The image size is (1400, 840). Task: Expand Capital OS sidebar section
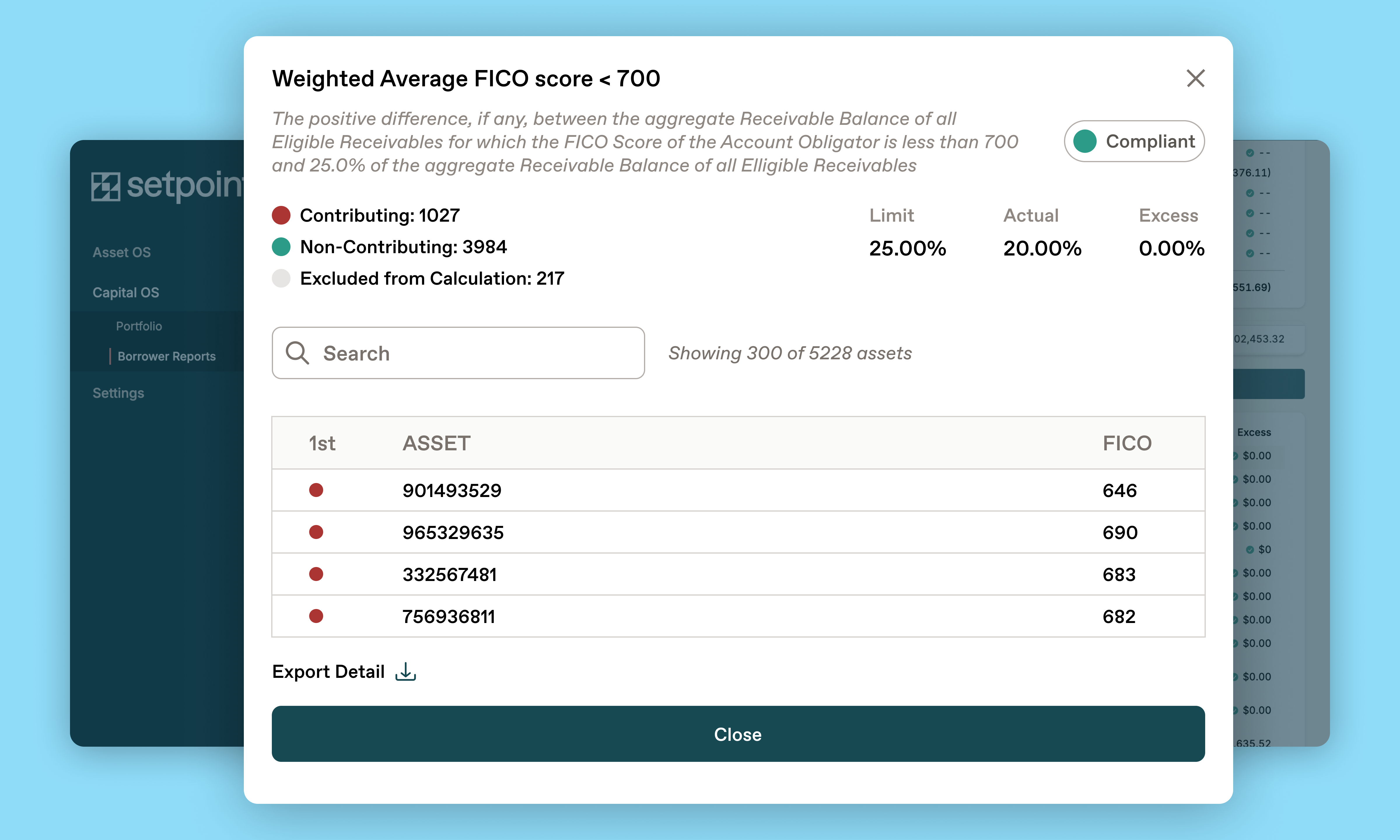(126, 293)
